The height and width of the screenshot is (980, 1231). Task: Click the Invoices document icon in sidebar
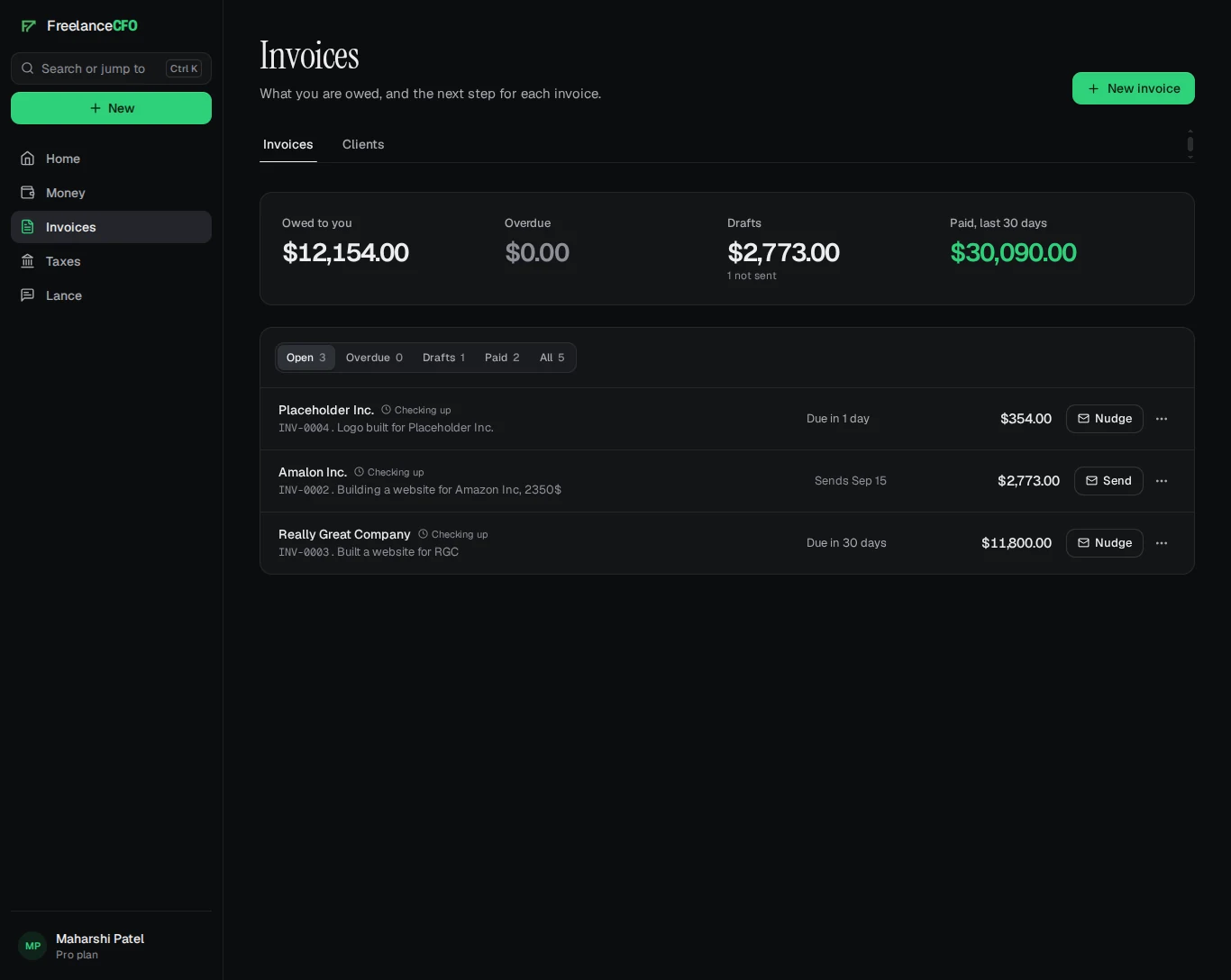pos(28,227)
